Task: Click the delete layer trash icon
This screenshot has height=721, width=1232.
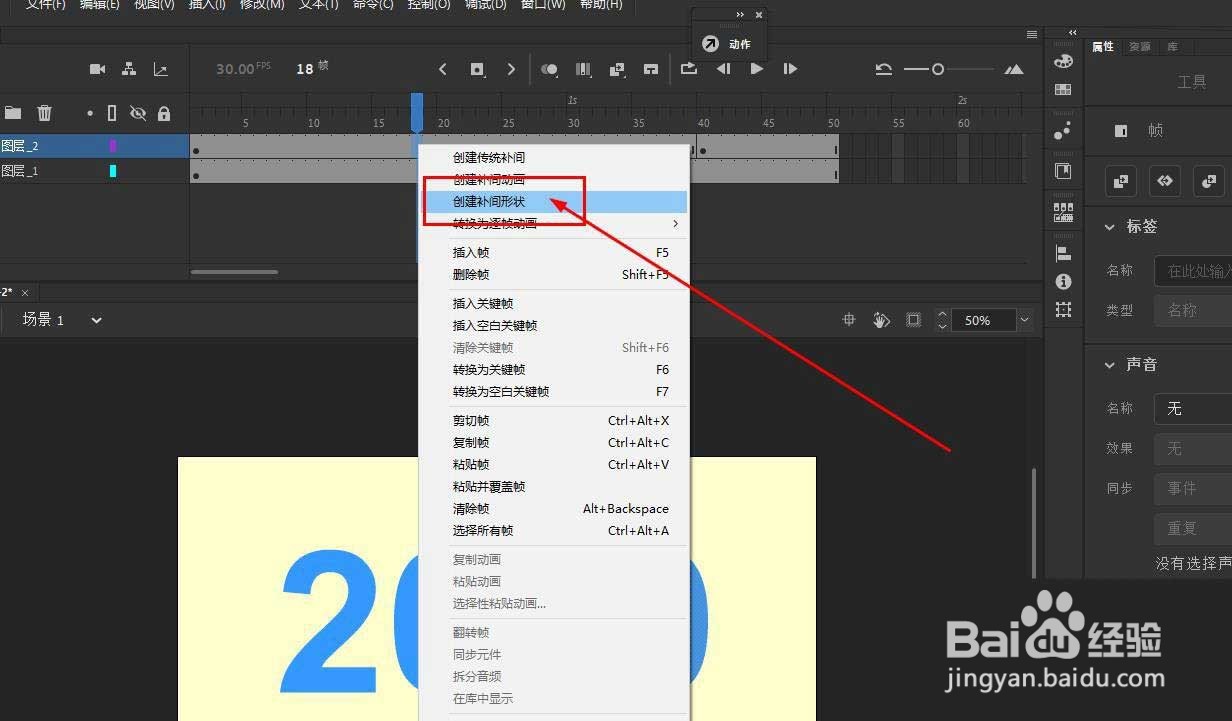Action: [x=45, y=113]
